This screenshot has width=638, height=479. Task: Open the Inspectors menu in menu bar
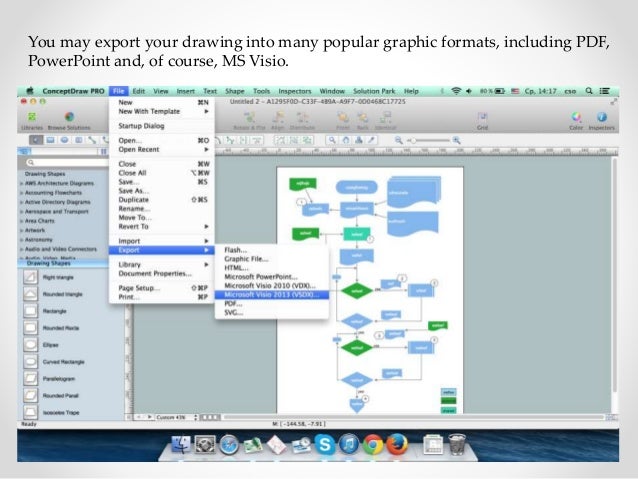[x=295, y=91]
